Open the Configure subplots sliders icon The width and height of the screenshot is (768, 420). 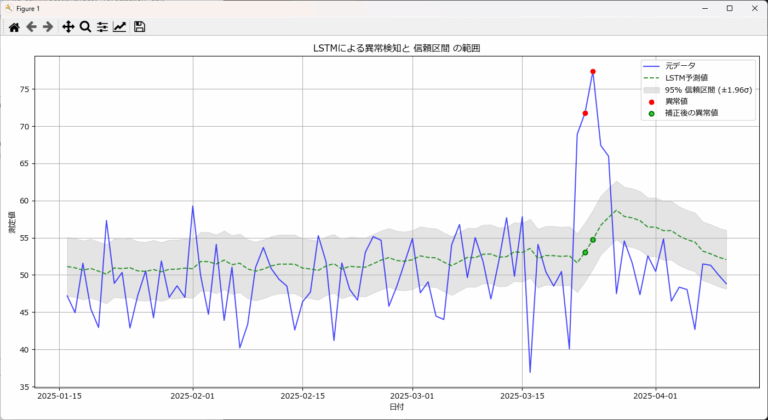(x=102, y=27)
